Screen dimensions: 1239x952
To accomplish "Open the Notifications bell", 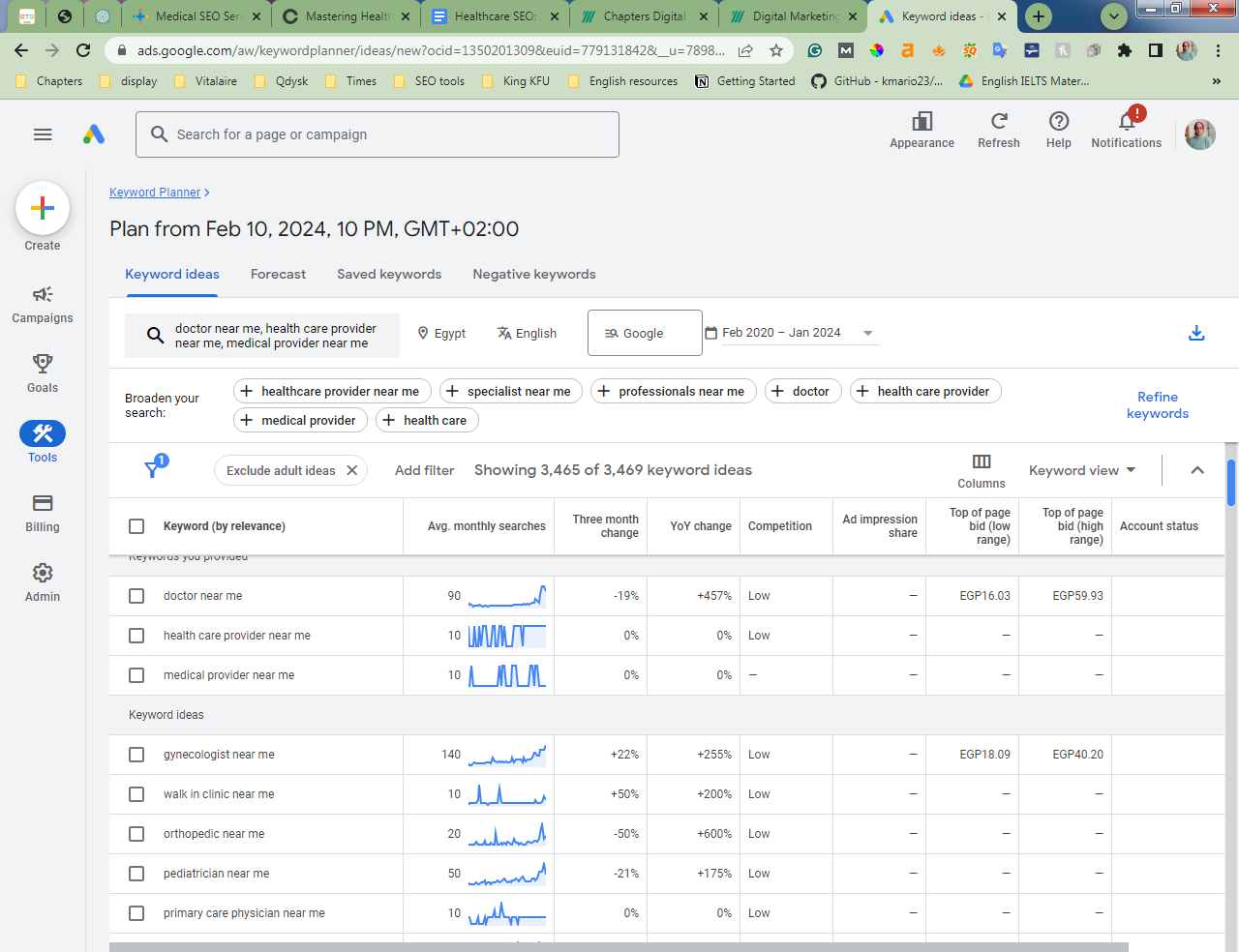I will tap(1126, 122).
